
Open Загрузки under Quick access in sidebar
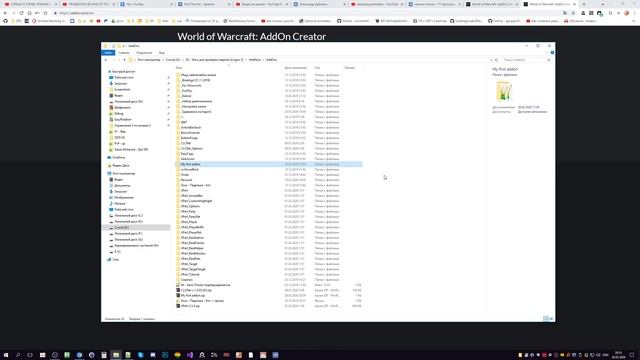[120, 83]
